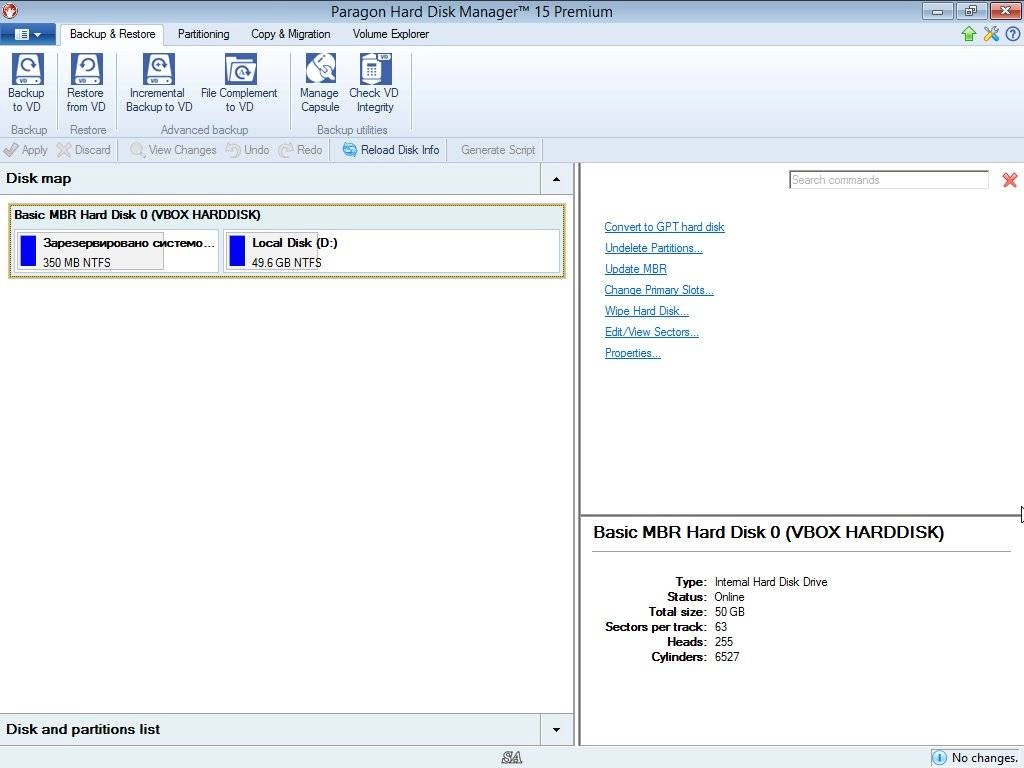Viewport: 1024px width, 768px height.
Task: Switch to the Partitioning tab
Action: 203,34
